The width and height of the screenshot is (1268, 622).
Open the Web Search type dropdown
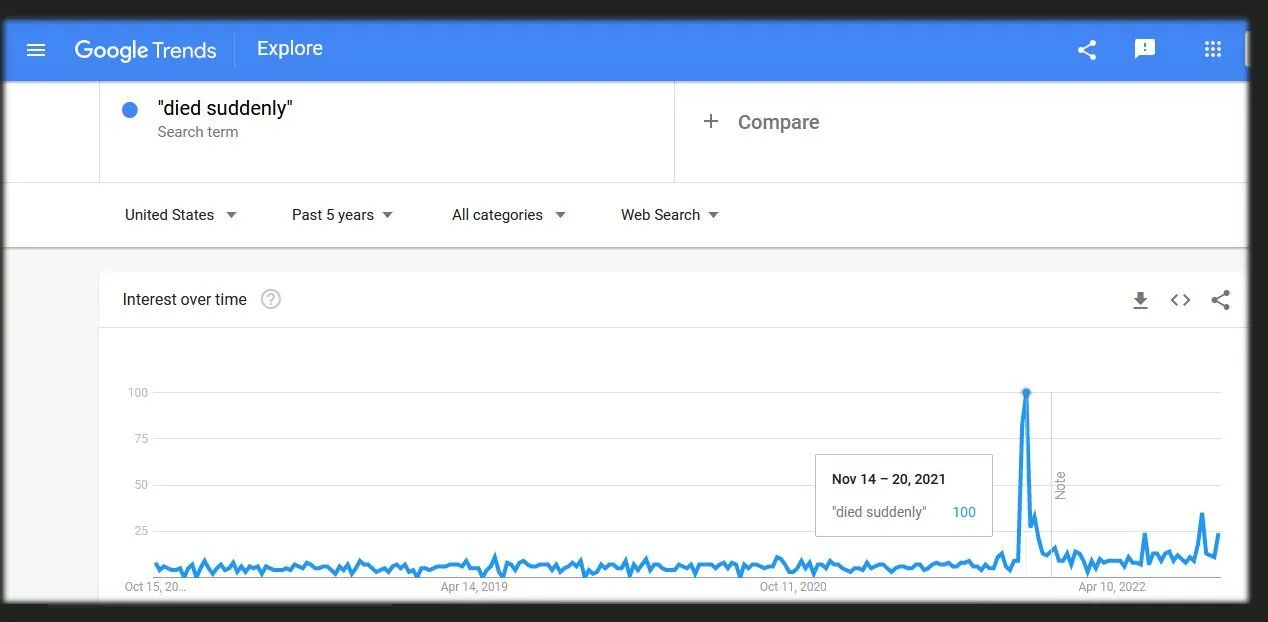pyautogui.click(x=669, y=215)
